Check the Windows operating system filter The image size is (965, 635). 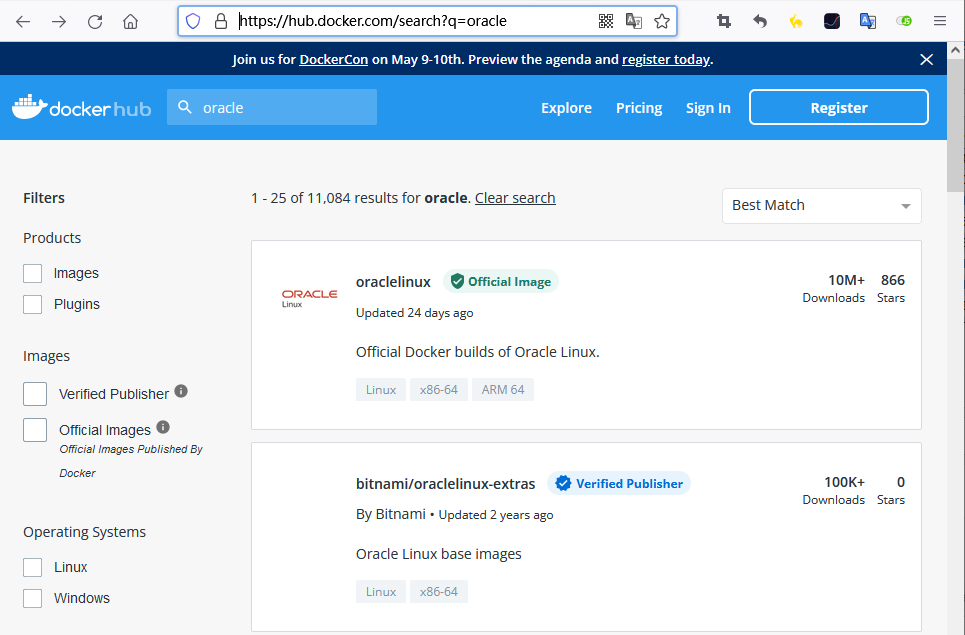[33, 598]
